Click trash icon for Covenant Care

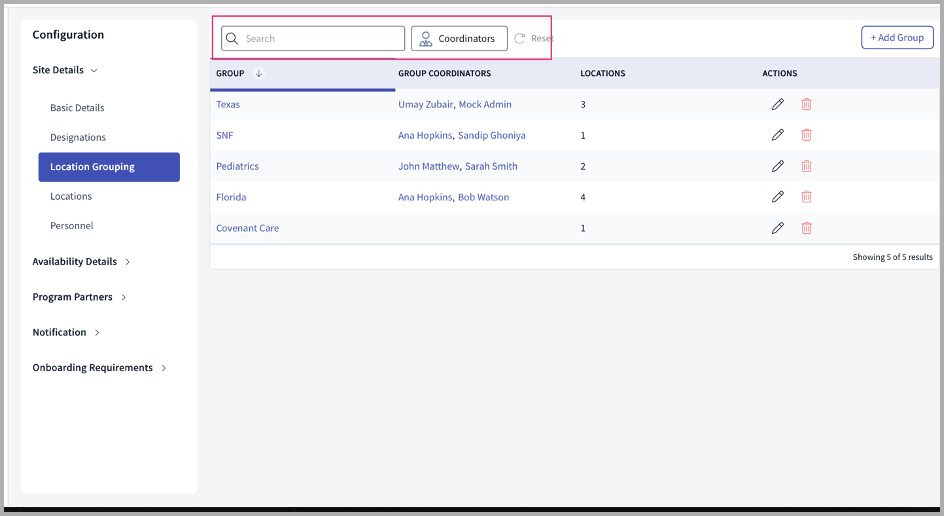806,228
